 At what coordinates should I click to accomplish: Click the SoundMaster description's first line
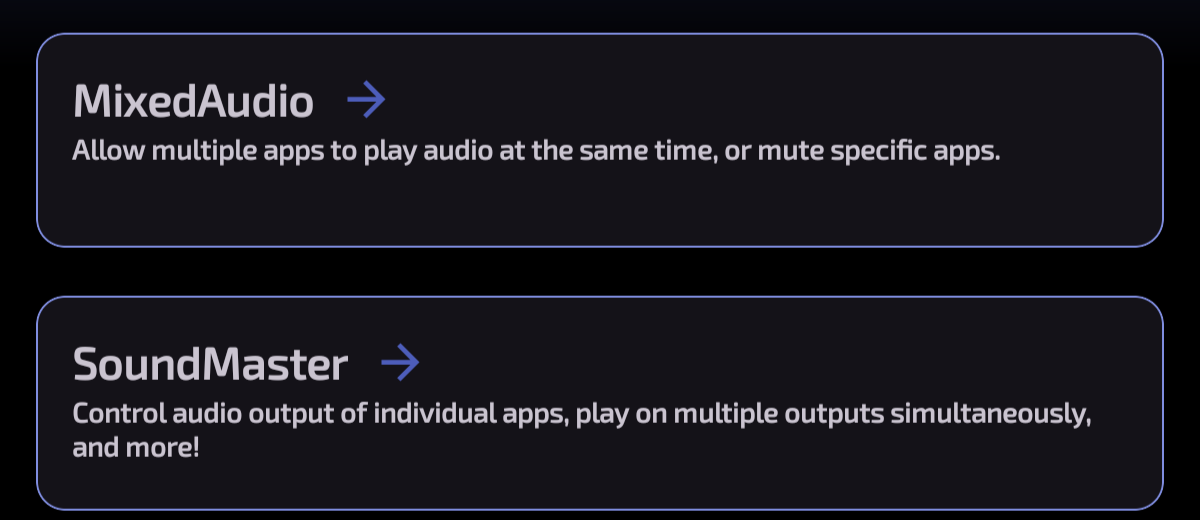point(580,416)
